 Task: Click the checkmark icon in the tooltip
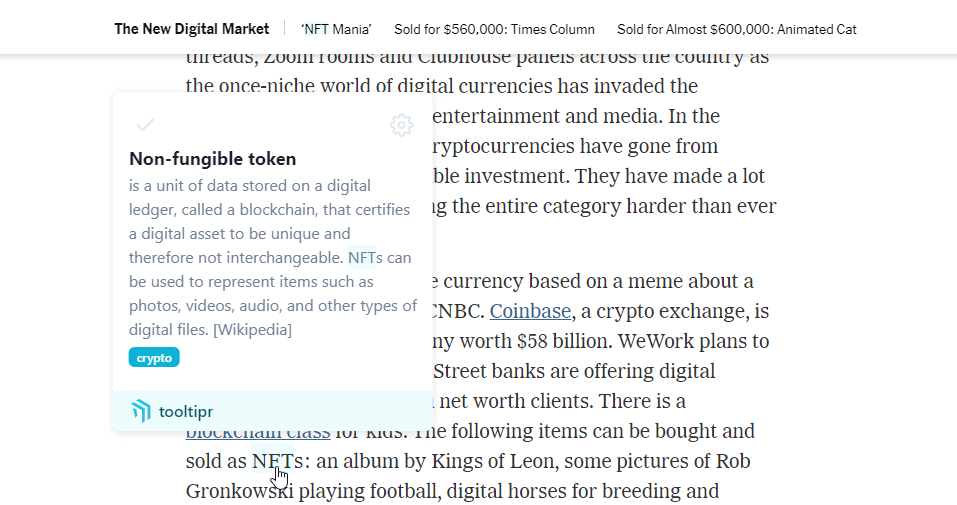coord(146,125)
